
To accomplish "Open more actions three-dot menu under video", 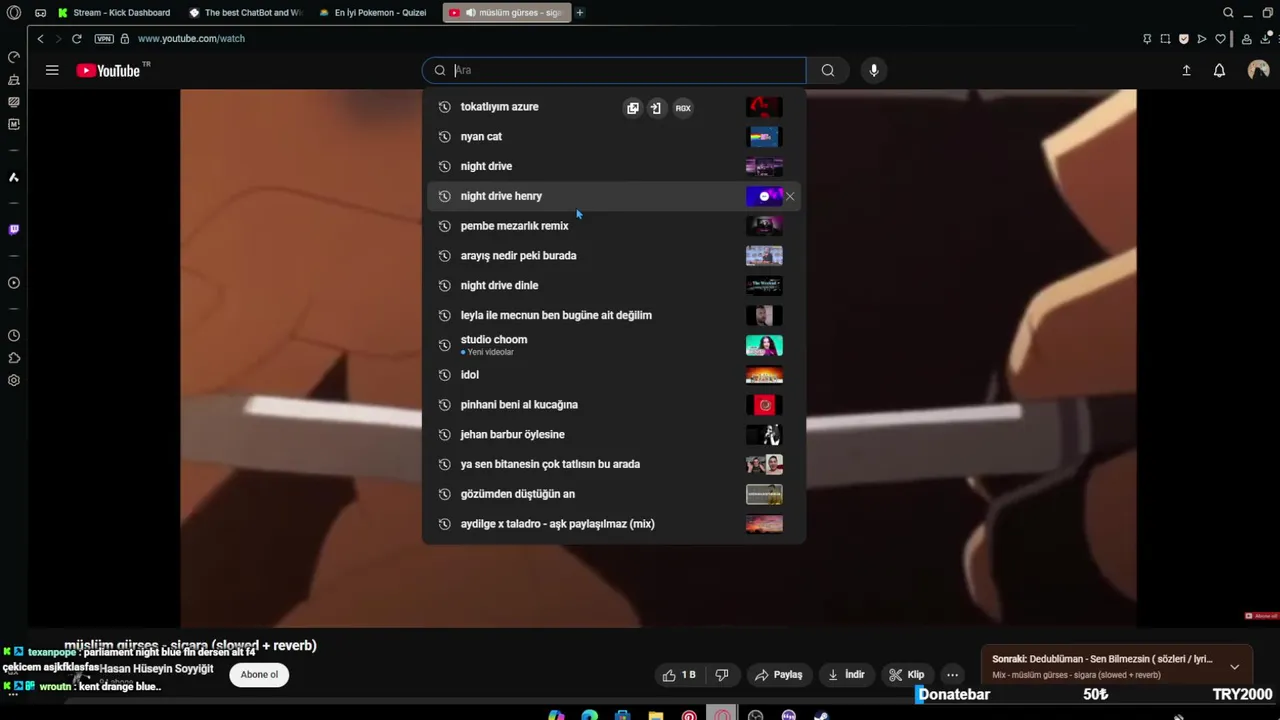I will click(x=952, y=675).
